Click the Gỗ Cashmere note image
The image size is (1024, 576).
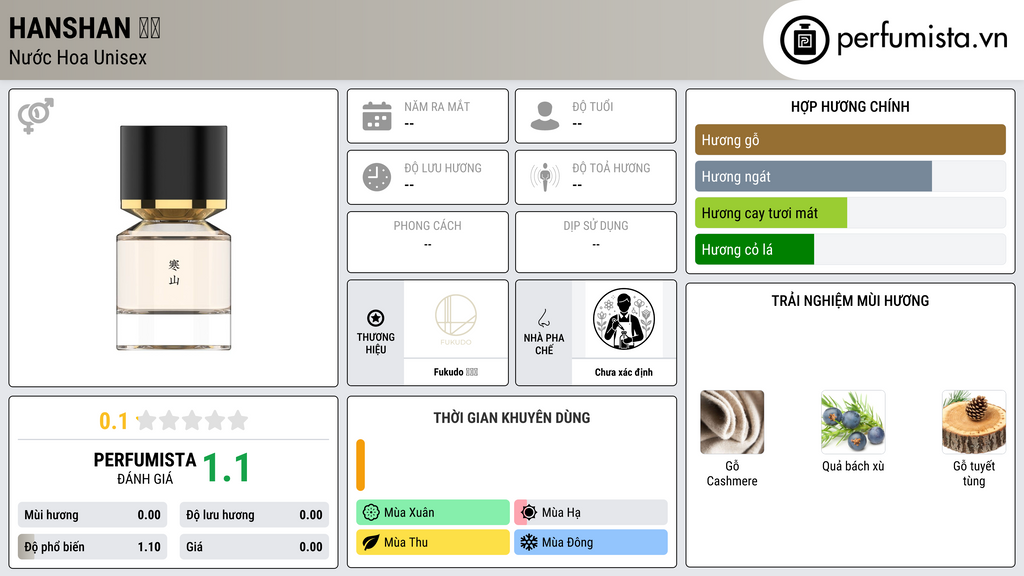pos(732,422)
